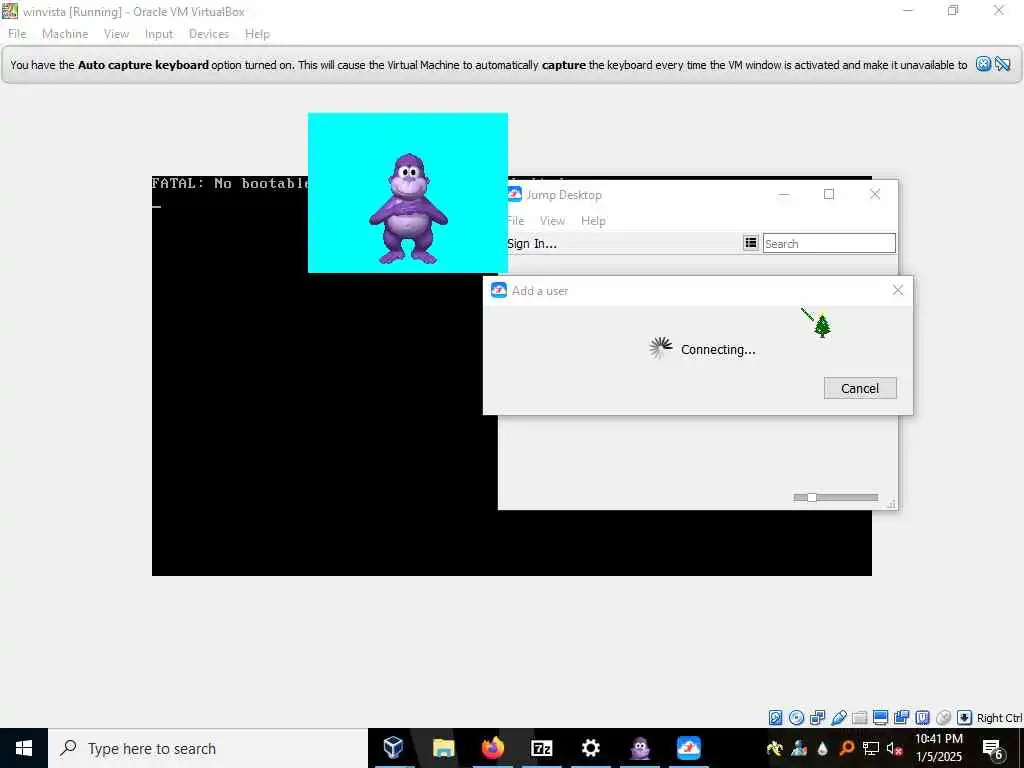Click the people icon in the system tray

click(x=799, y=748)
